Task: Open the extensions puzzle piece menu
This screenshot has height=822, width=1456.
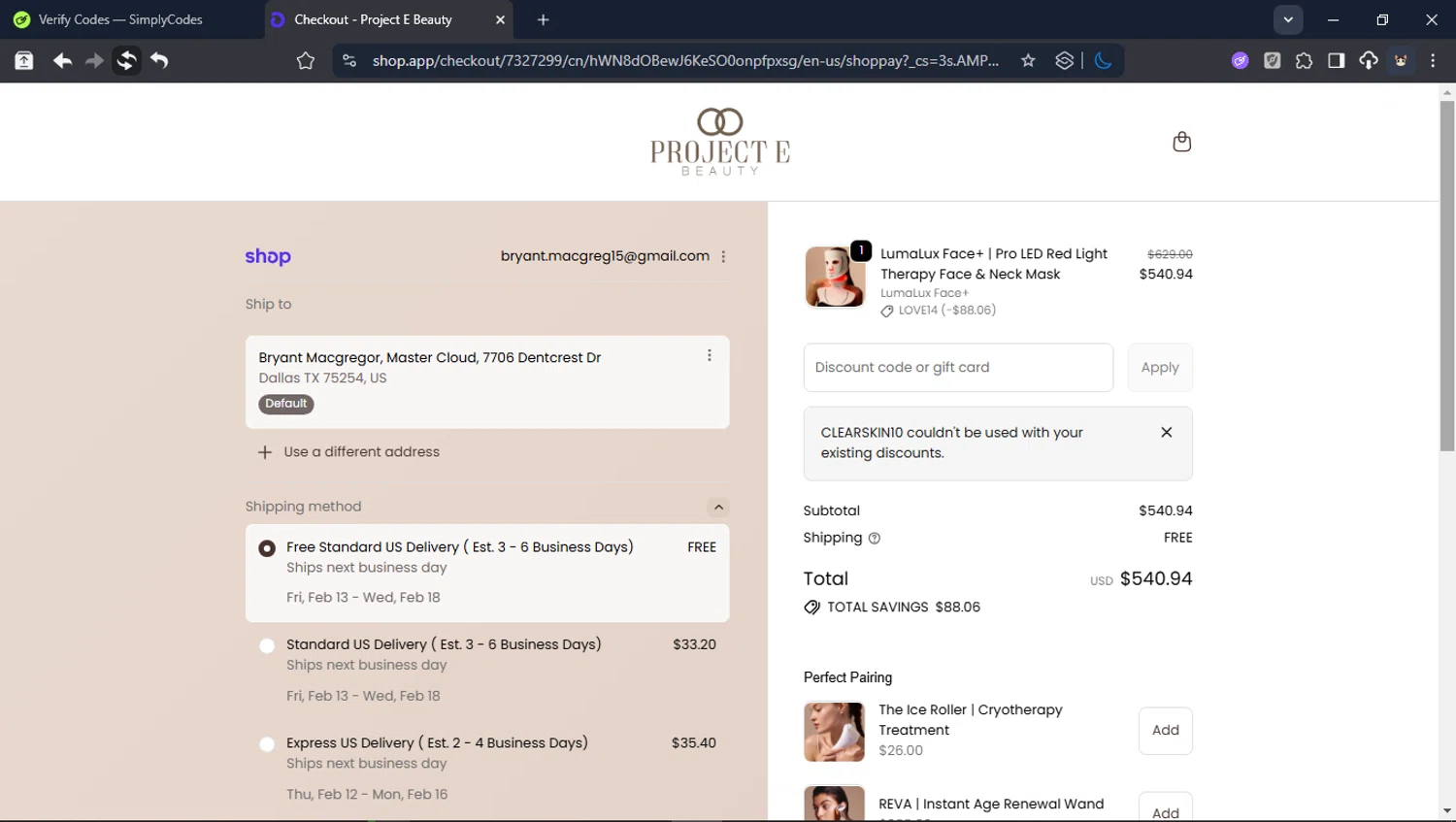Action: [1304, 61]
